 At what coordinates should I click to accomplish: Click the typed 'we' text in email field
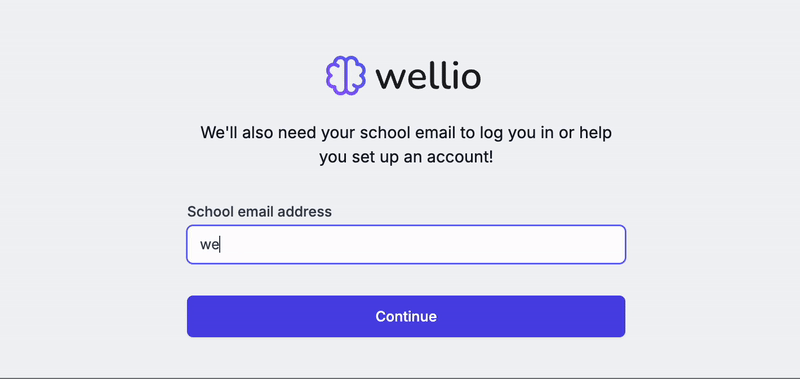[x=209, y=245]
